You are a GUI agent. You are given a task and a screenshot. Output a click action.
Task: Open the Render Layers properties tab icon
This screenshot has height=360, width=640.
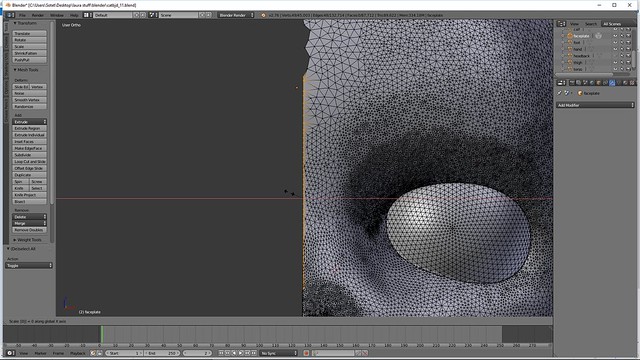pyautogui.click(x=579, y=83)
